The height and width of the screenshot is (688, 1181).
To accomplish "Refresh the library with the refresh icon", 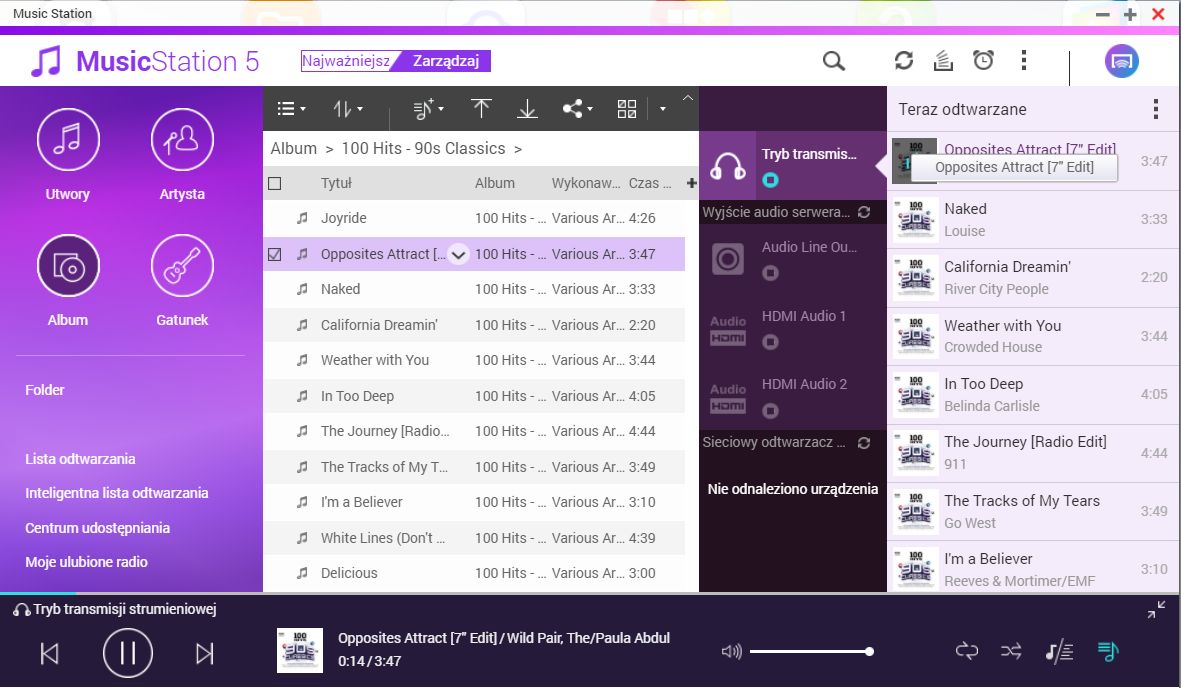I will [904, 60].
